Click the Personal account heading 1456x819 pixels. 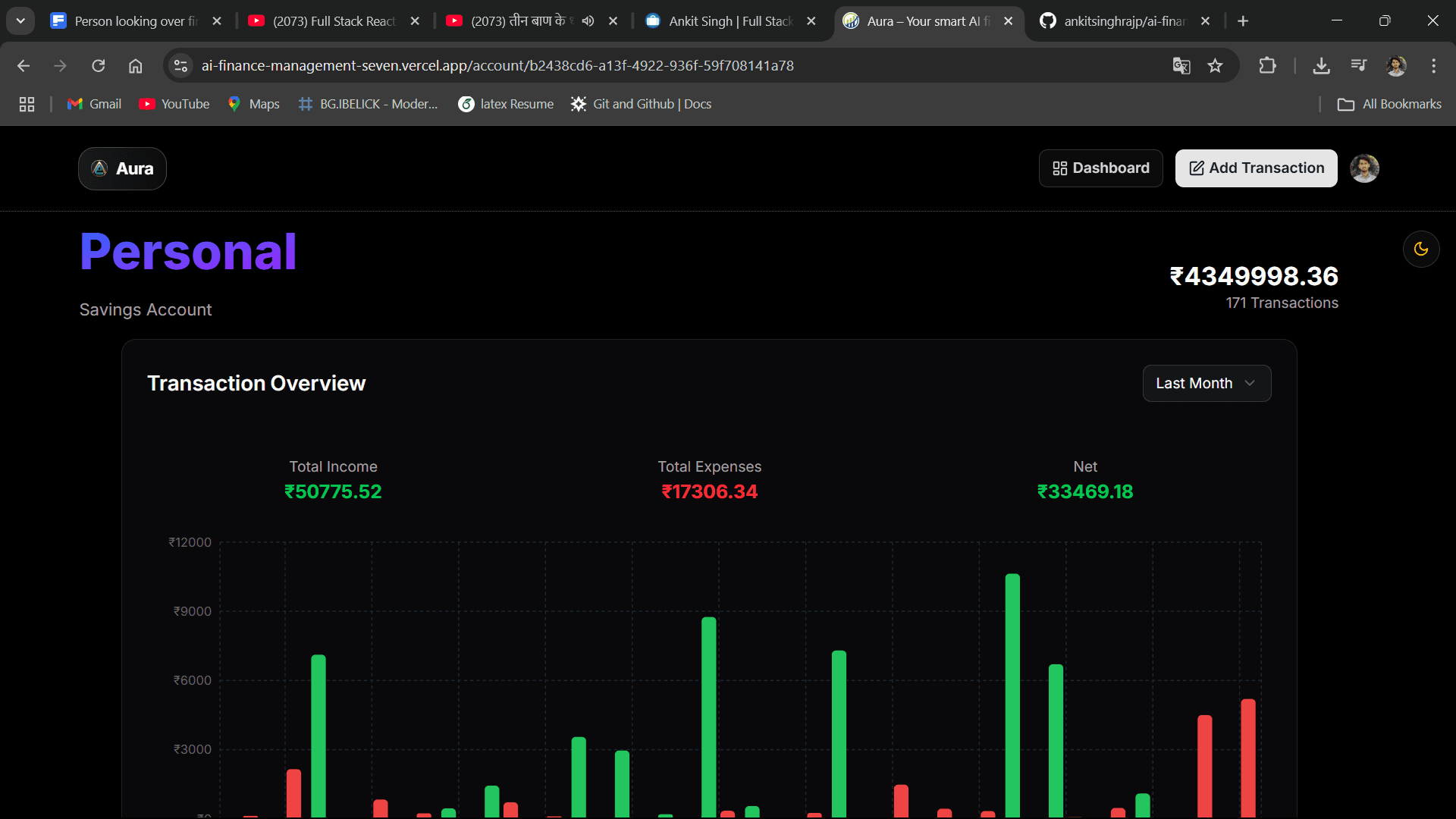point(188,252)
